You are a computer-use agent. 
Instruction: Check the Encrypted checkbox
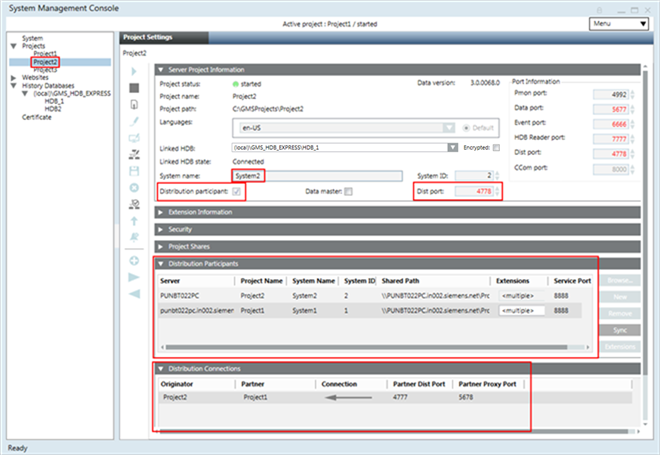497,146
